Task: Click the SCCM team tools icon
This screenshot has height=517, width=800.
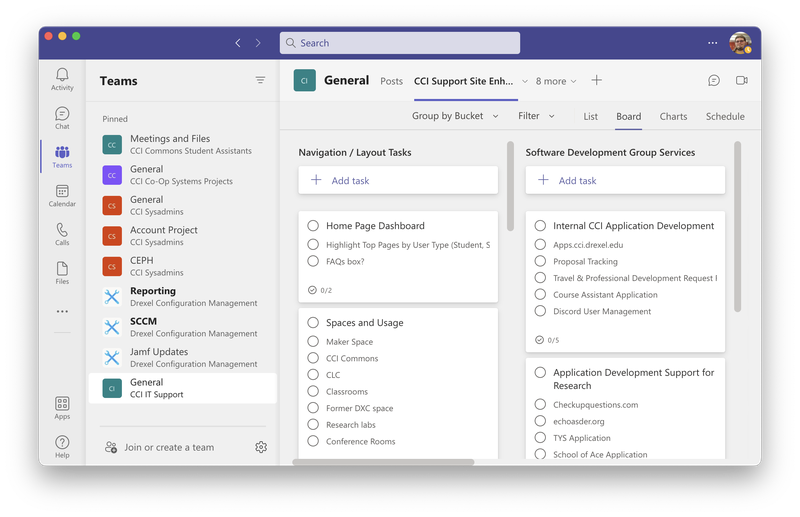Action: point(112,327)
